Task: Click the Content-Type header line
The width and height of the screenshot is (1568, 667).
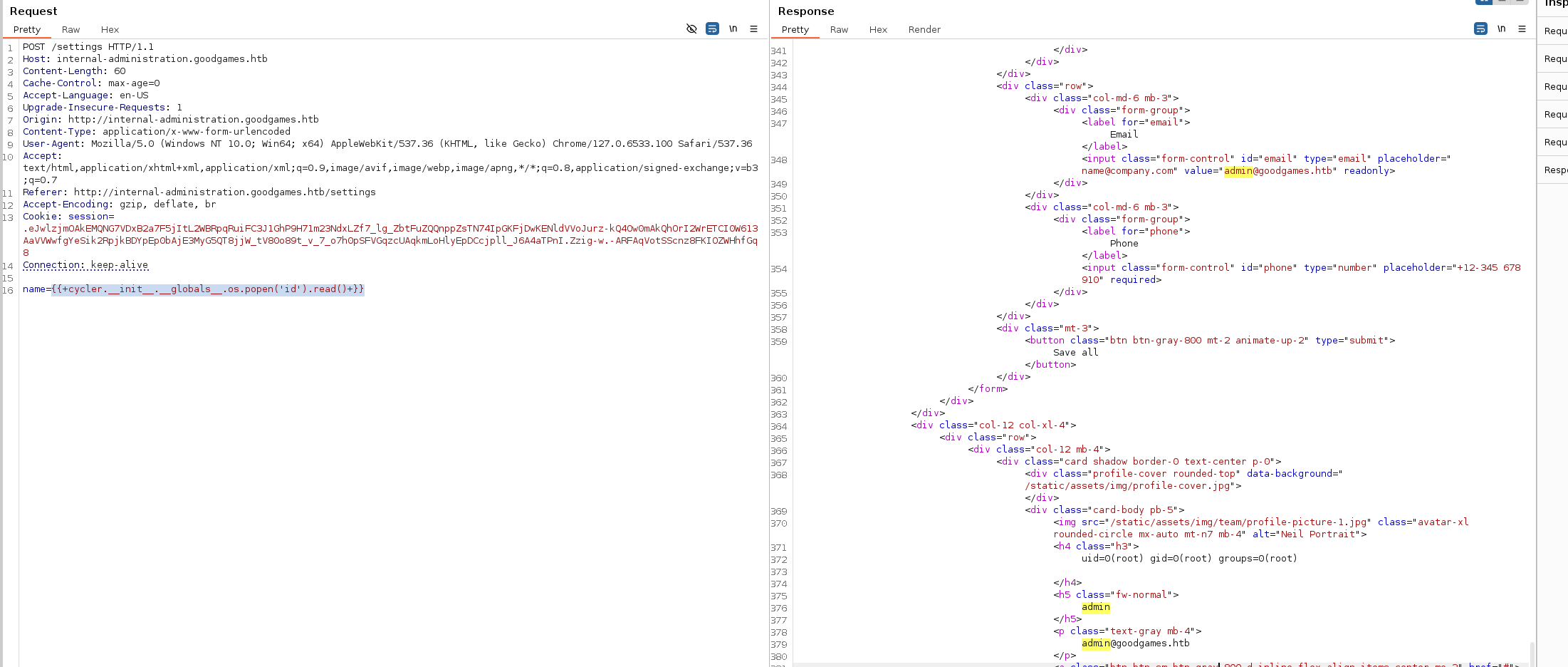Action: [x=157, y=132]
